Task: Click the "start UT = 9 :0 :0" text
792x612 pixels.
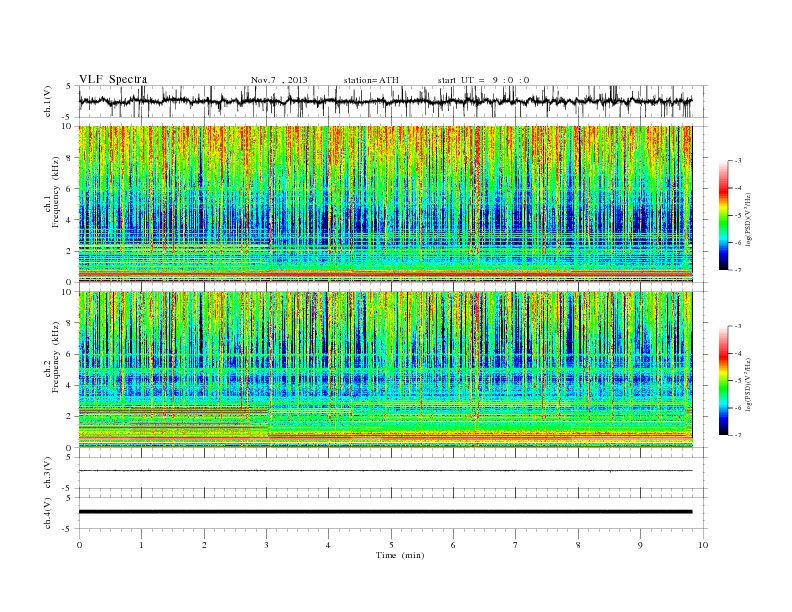Action: click(x=483, y=80)
